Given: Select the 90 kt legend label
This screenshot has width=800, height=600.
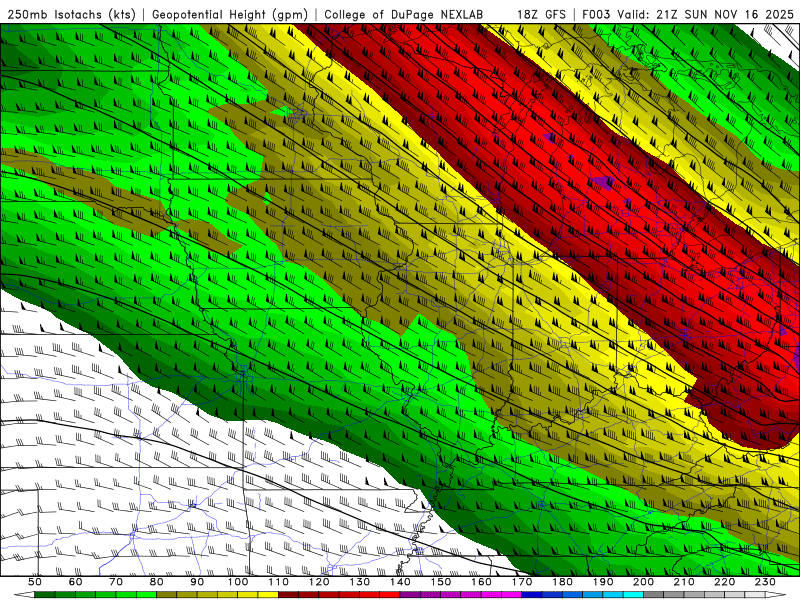Looking at the screenshot, I should click(x=197, y=582).
